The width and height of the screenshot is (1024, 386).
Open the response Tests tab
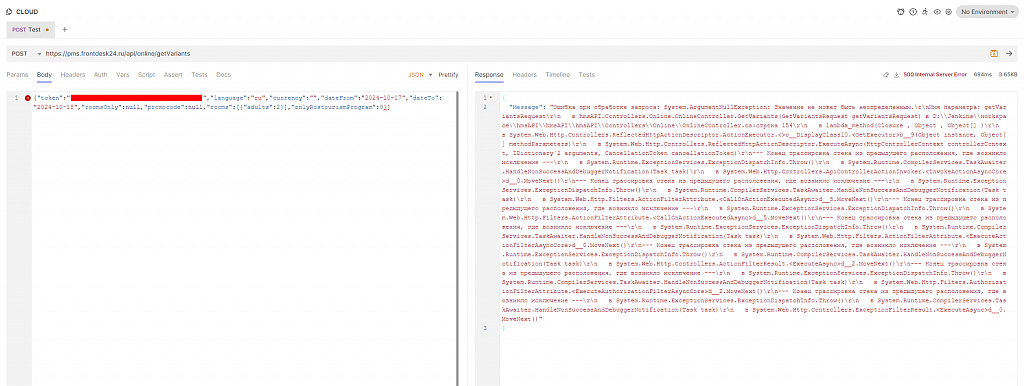point(586,74)
